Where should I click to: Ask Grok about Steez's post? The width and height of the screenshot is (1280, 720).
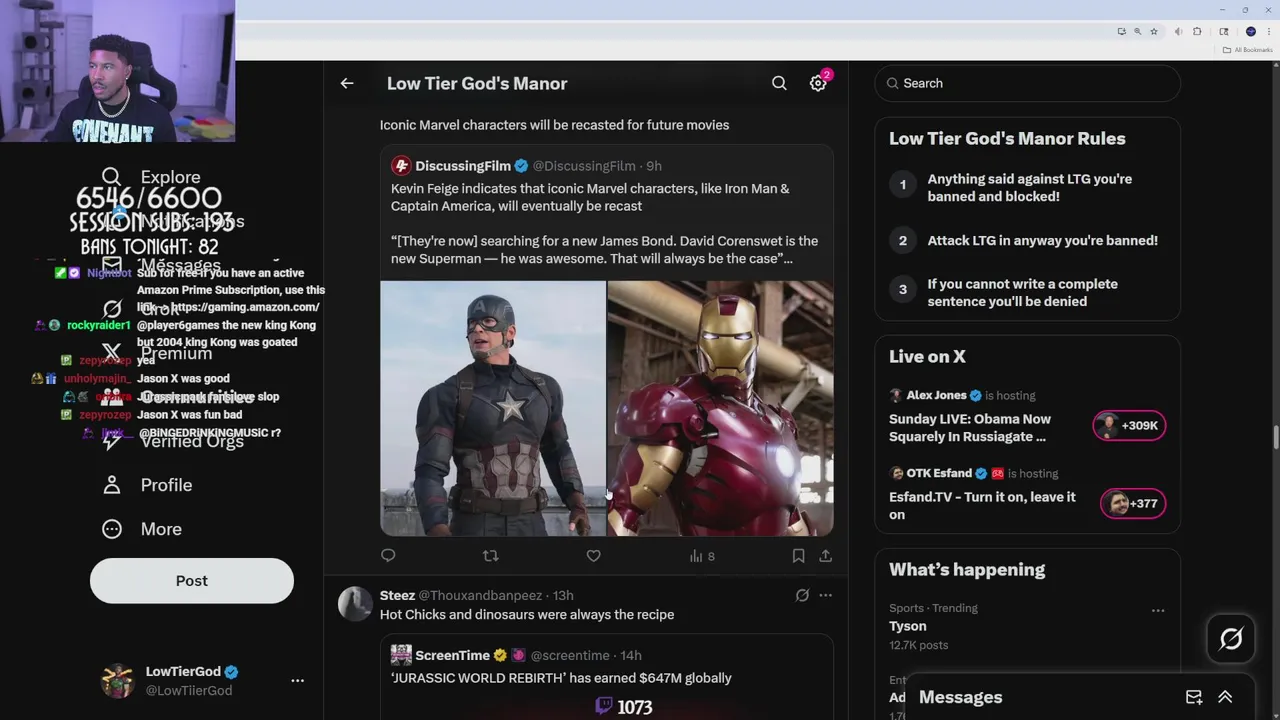pyautogui.click(x=802, y=596)
